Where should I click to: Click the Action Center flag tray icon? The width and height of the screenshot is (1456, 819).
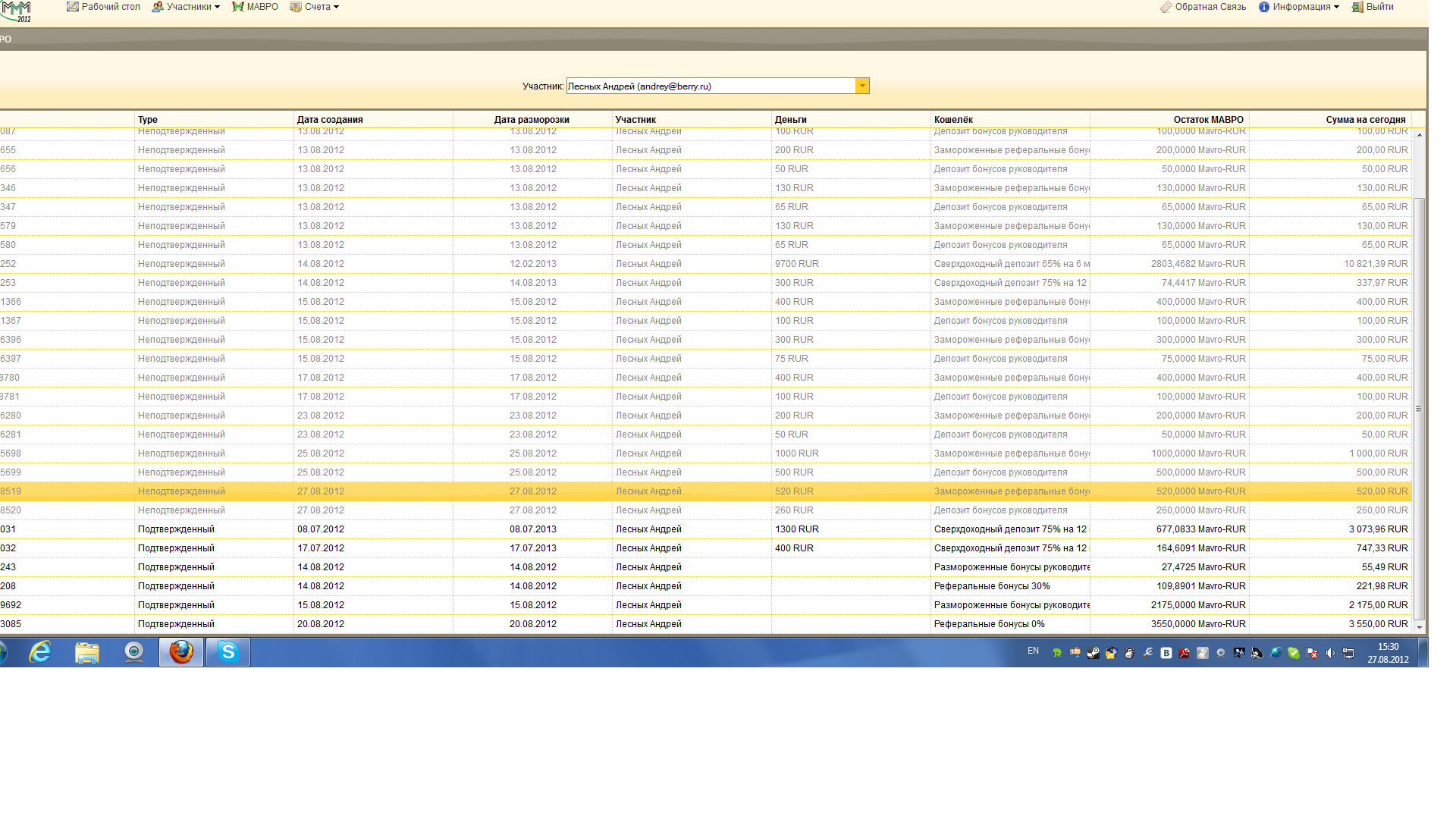coord(1312,653)
